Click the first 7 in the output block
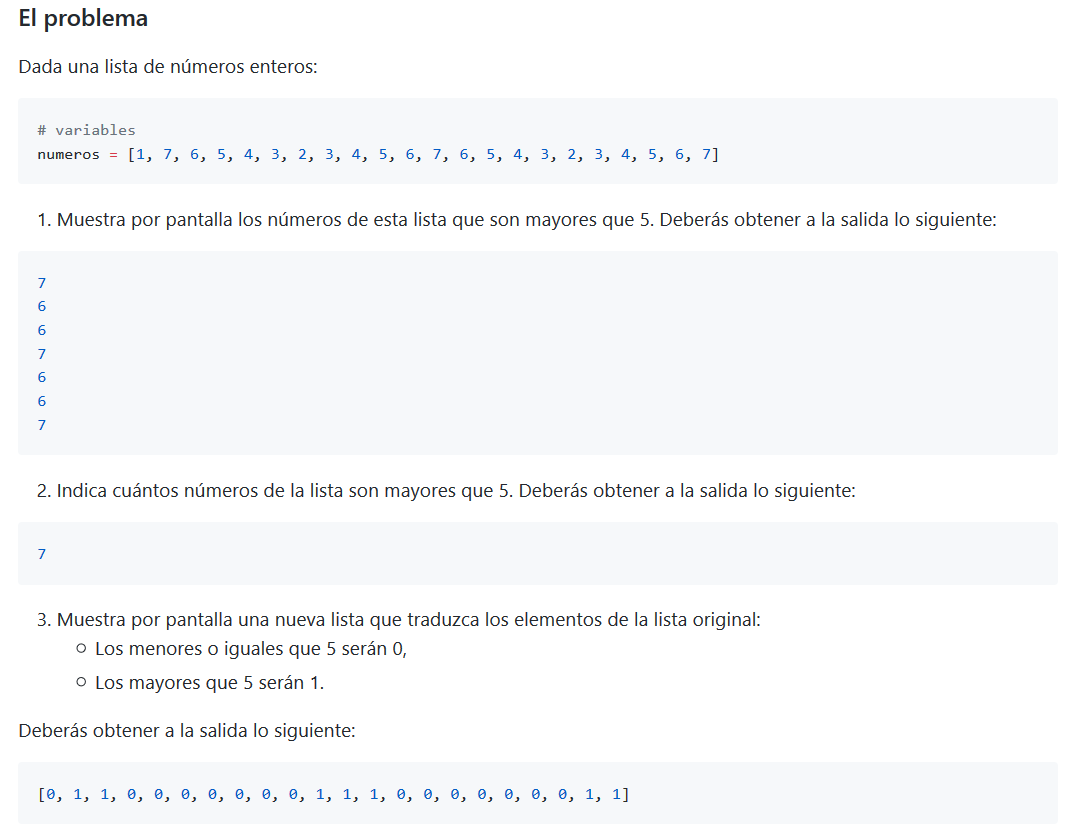 click(x=41, y=283)
